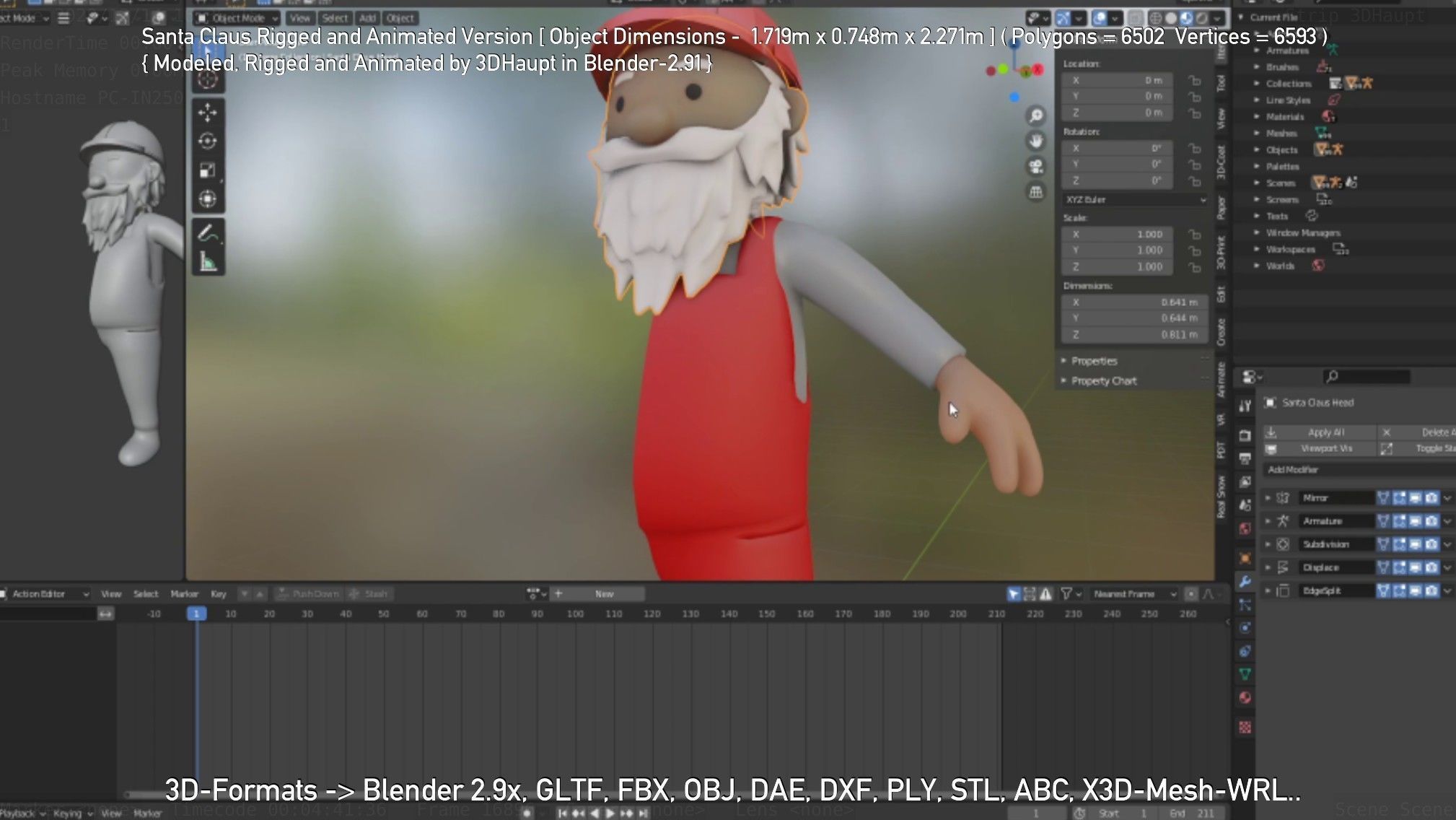This screenshot has height=820, width=1456.
Task: Open the viewport Object menu
Action: (x=400, y=18)
